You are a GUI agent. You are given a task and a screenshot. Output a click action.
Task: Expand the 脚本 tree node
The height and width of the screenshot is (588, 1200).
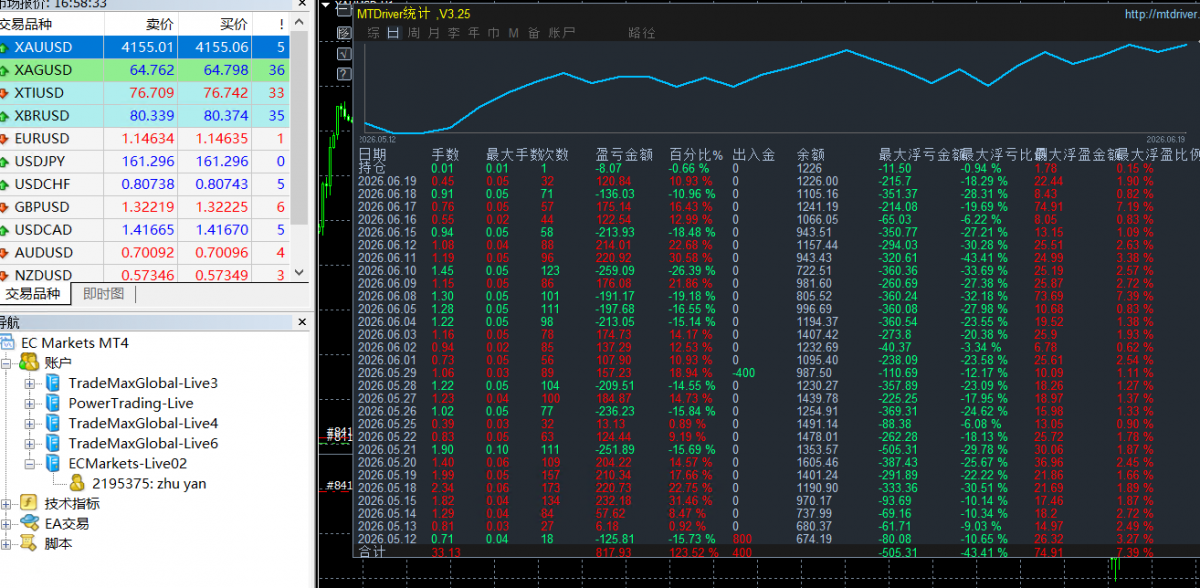[7, 543]
